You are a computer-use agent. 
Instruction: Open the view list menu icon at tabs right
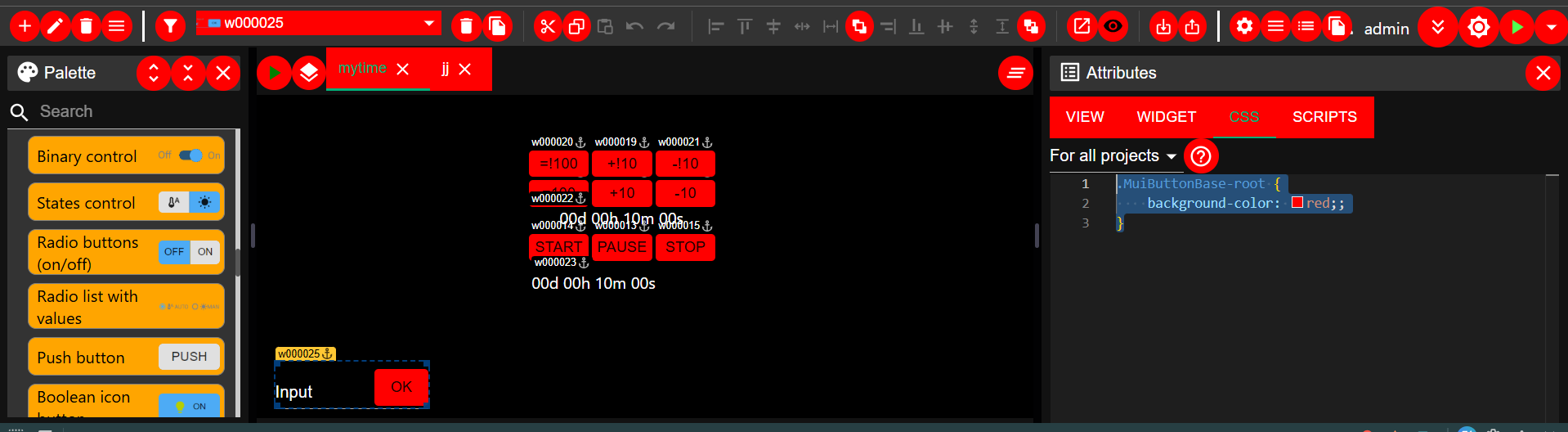(x=1015, y=73)
